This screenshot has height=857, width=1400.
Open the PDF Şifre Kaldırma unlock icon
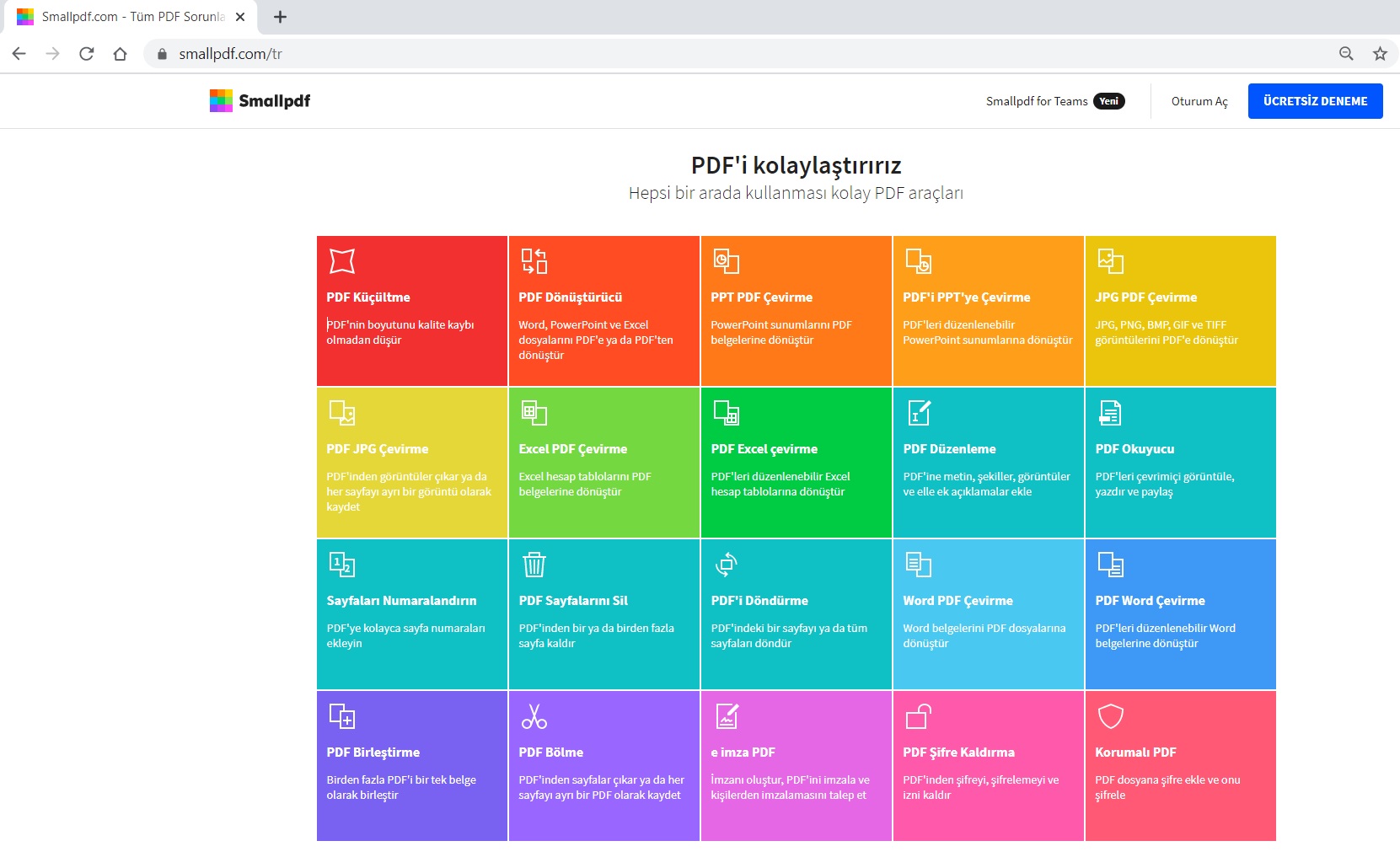click(x=918, y=716)
